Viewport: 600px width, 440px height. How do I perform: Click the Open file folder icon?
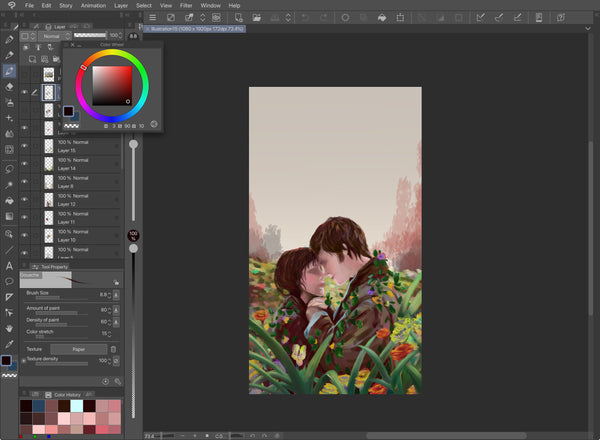pos(256,18)
